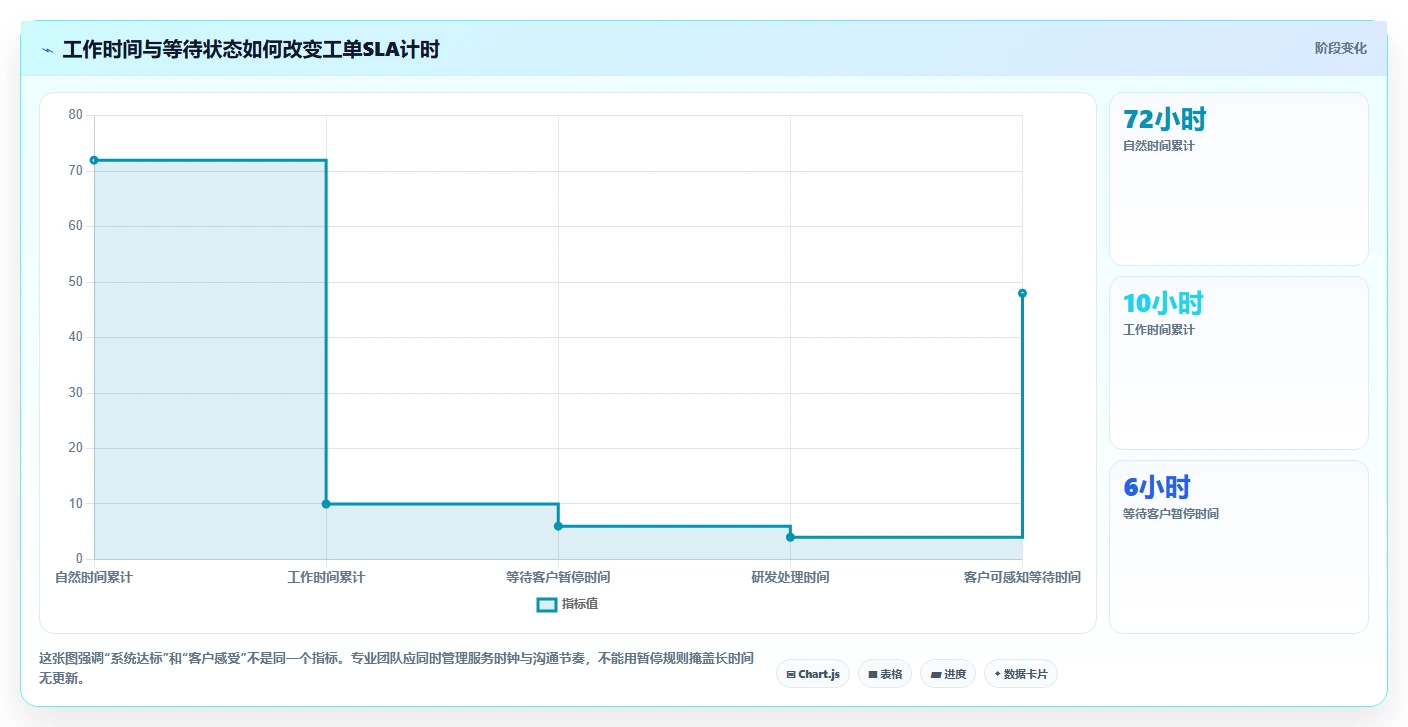Click the 阶段变化 label in the header
Viewport: 1408px width, 727px height.
click(x=1340, y=48)
